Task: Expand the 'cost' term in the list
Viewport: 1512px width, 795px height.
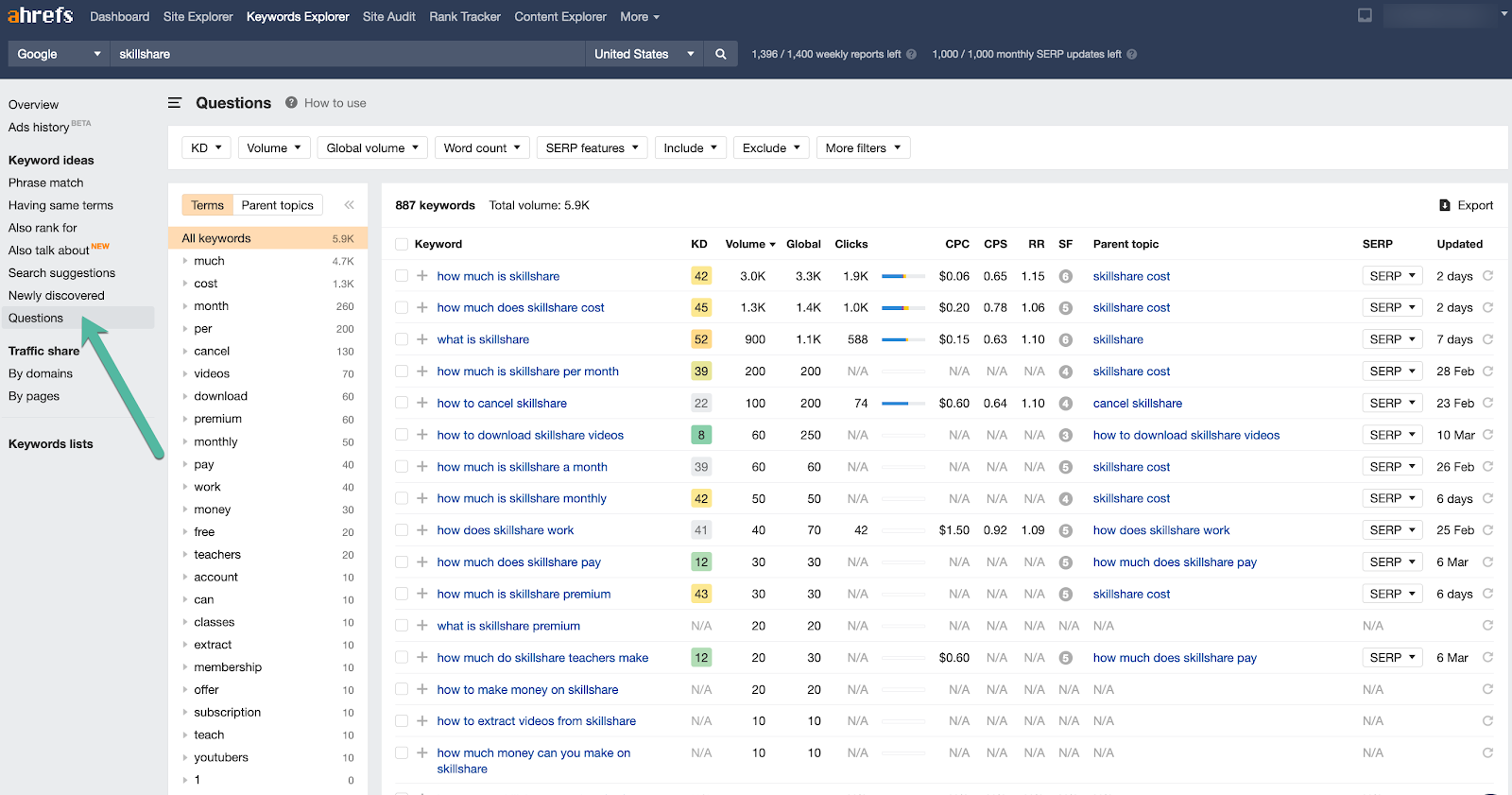Action: coord(185,284)
